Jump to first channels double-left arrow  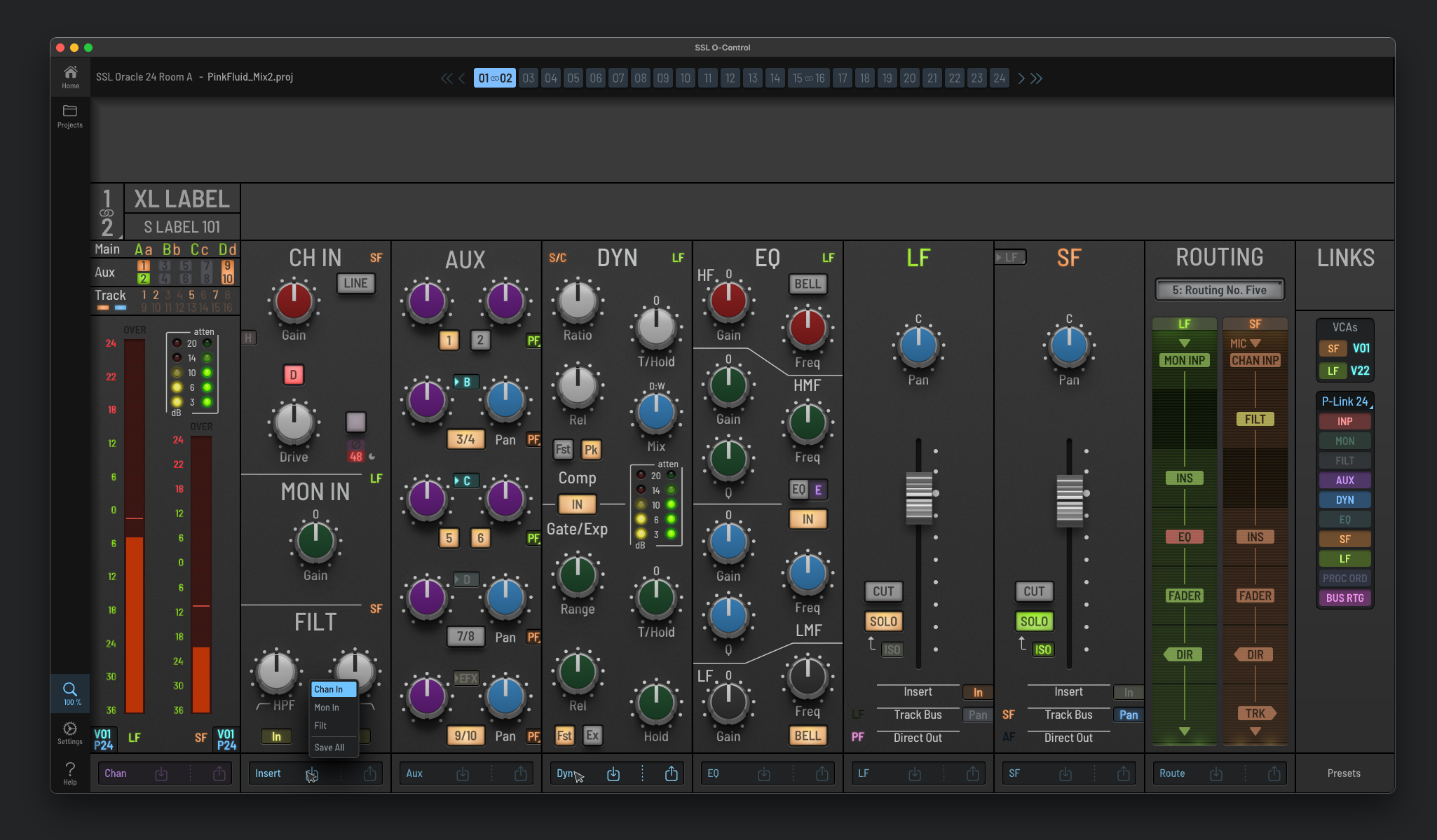447,78
